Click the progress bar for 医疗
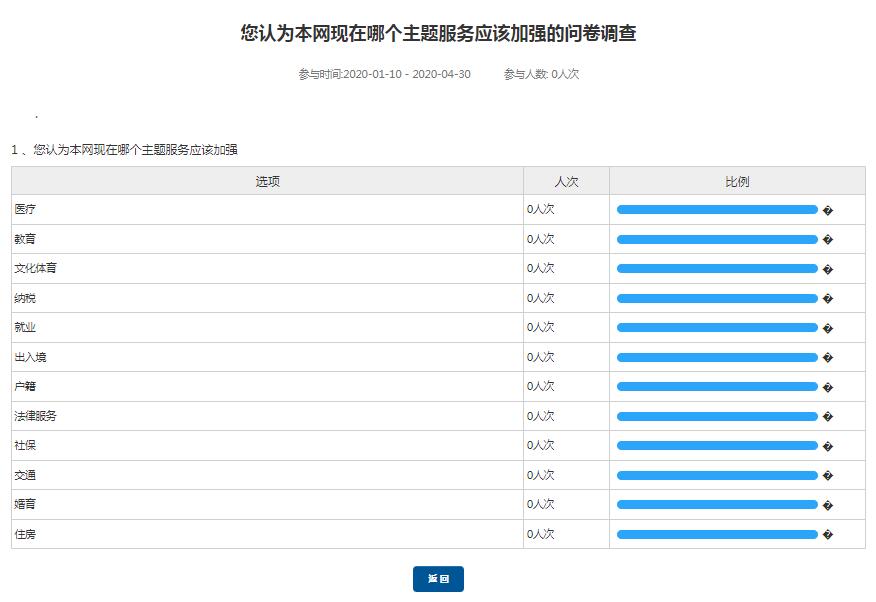The height and width of the screenshot is (602, 876). pyautogui.click(x=717, y=210)
